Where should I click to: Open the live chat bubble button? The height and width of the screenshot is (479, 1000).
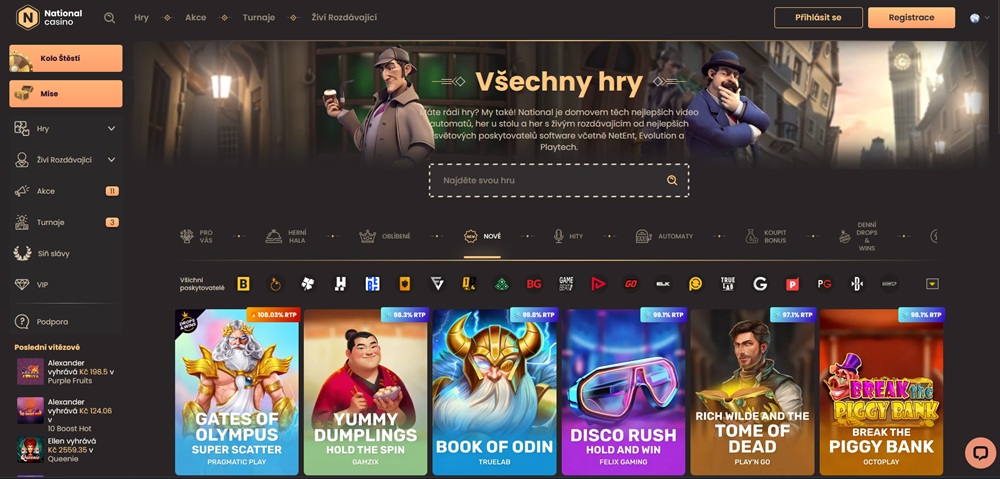click(980, 453)
